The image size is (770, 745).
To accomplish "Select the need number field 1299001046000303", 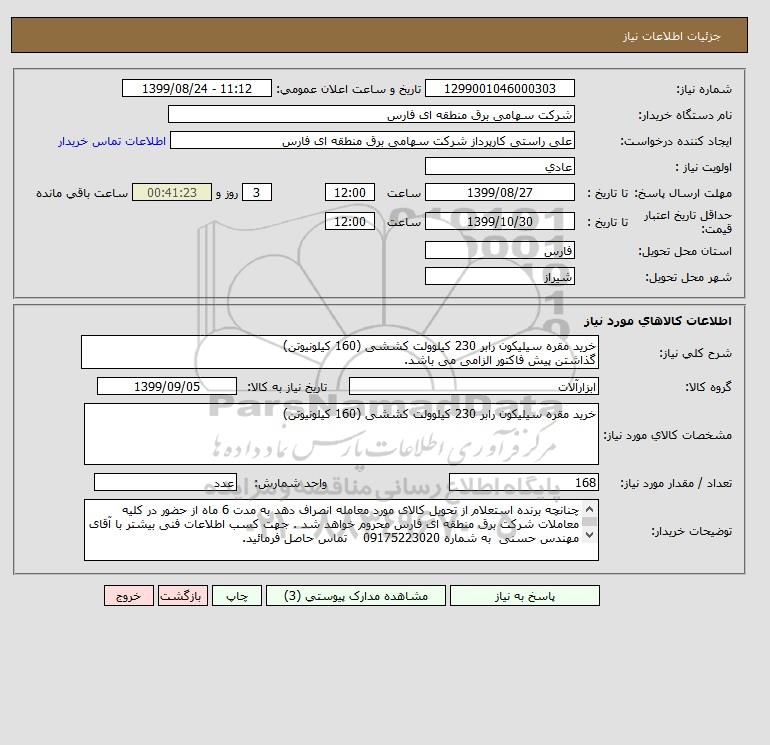I will tap(499, 88).
